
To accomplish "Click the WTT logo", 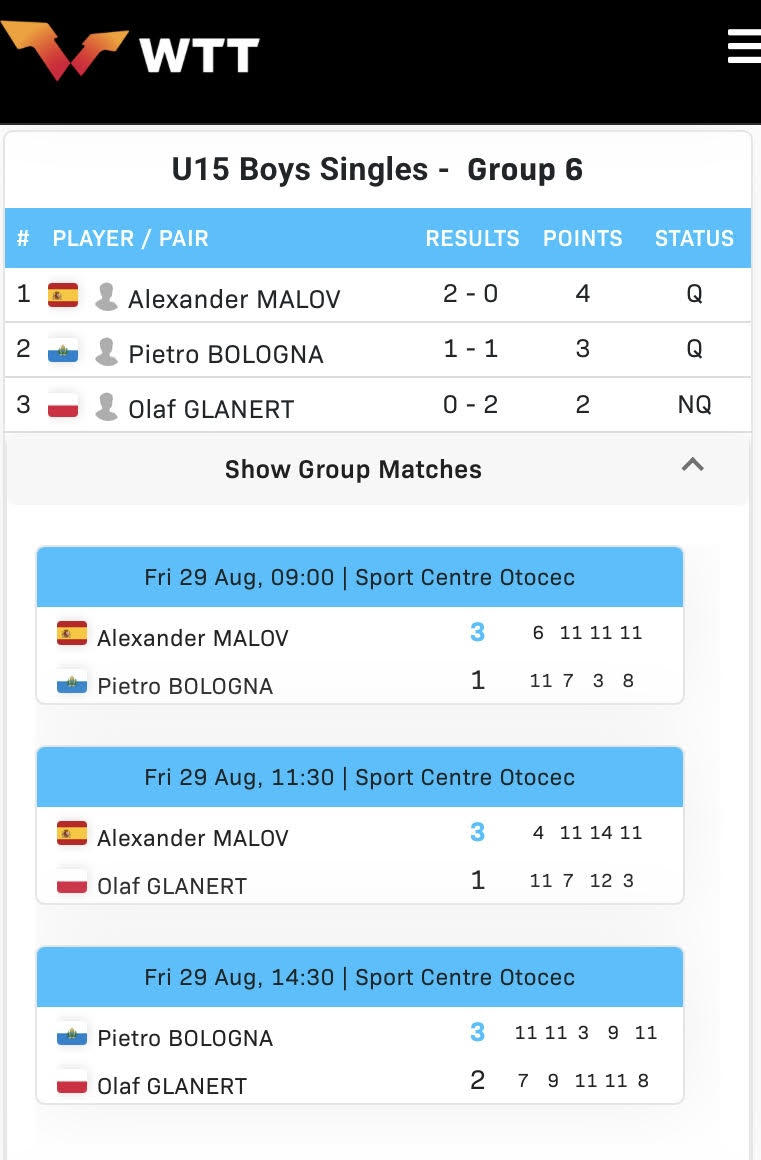I will [130, 50].
